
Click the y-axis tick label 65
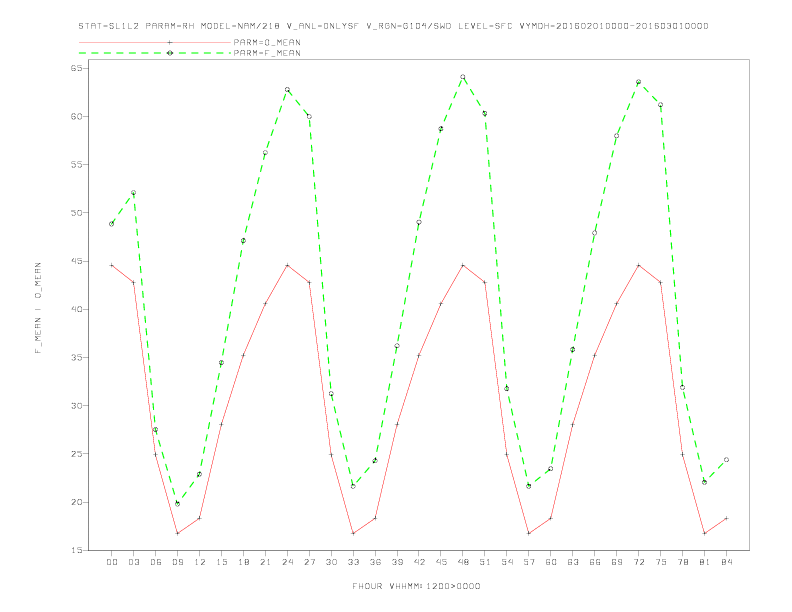click(x=76, y=68)
